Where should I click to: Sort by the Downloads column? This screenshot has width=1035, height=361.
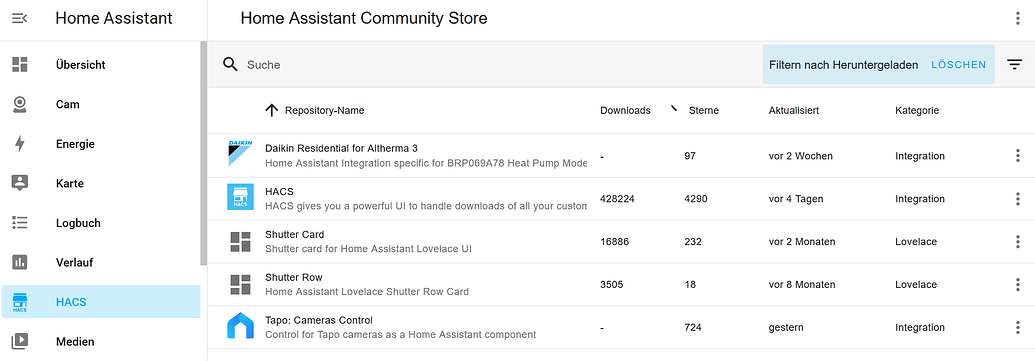(x=625, y=110)
